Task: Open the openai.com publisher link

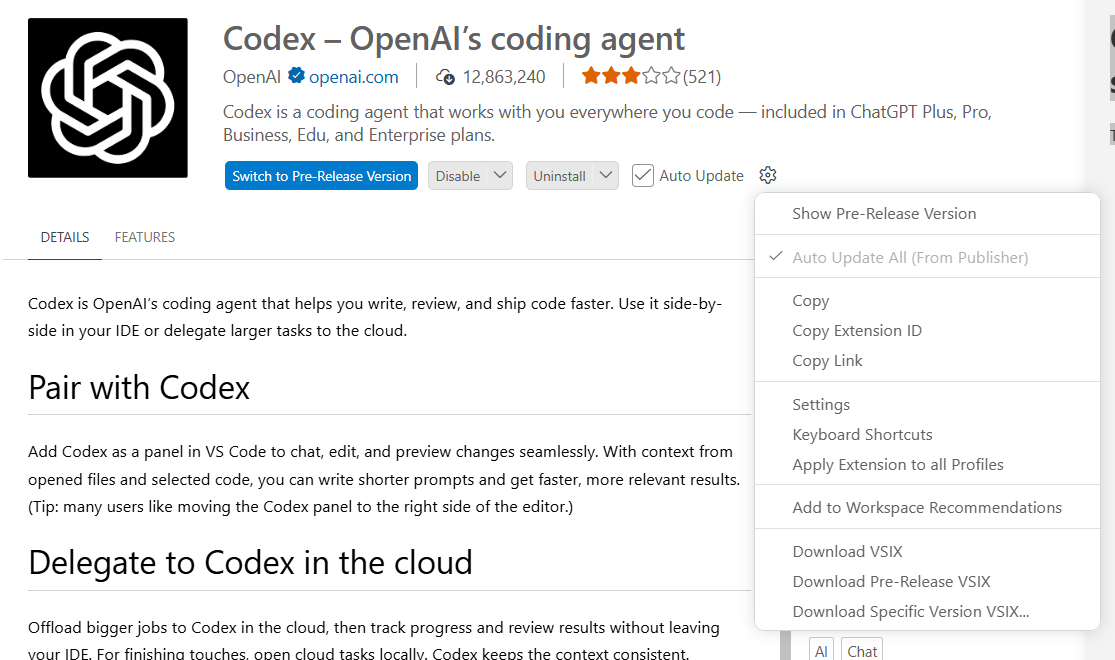Action: click(x=353, y=77)
